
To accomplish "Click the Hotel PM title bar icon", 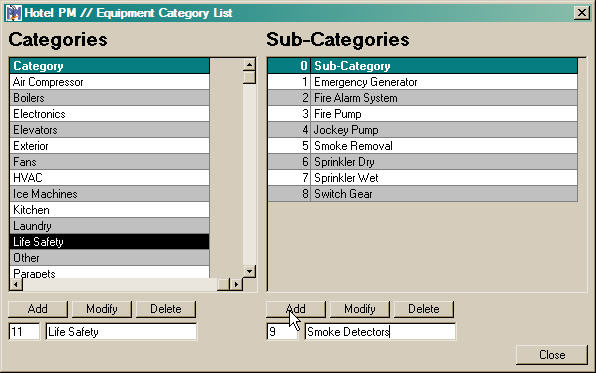I will pos(14,13).
